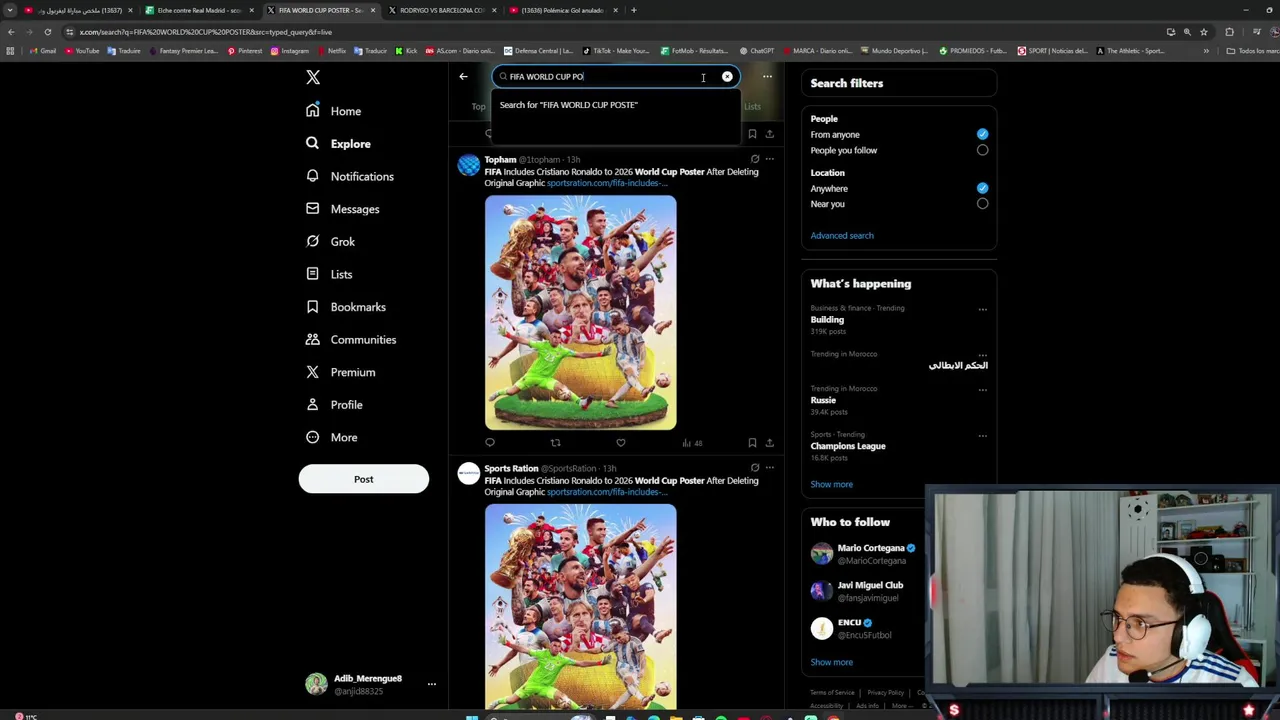Select Near you location radio option

(982, 204)
